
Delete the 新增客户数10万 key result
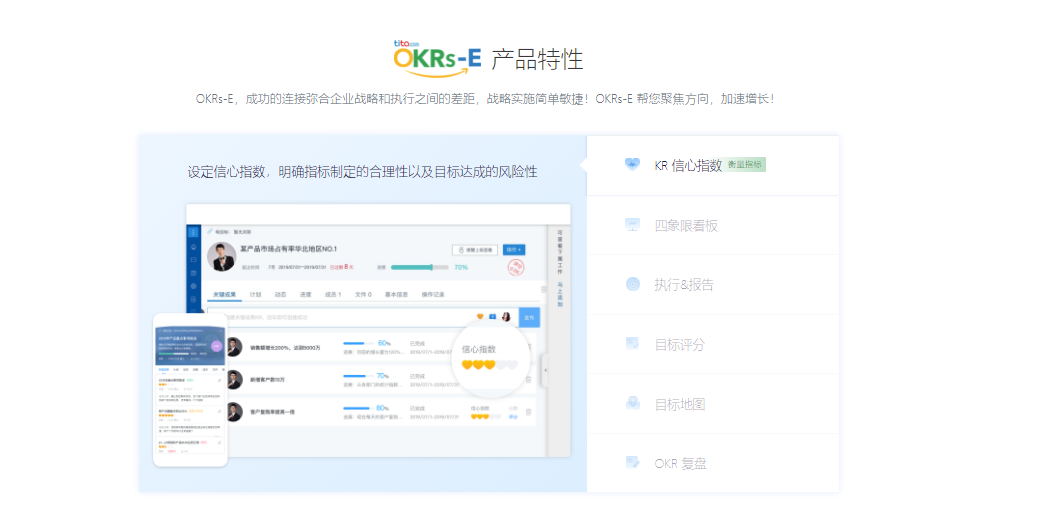(x=529, y=379)
